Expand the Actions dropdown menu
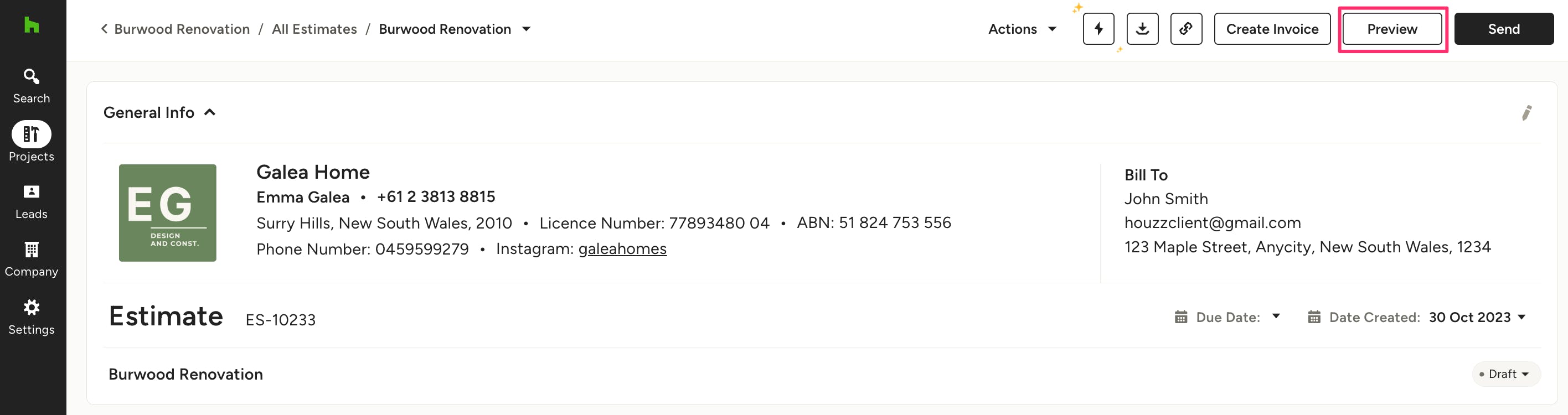This screenshot has width=1568, height=415. [1022, 29]
